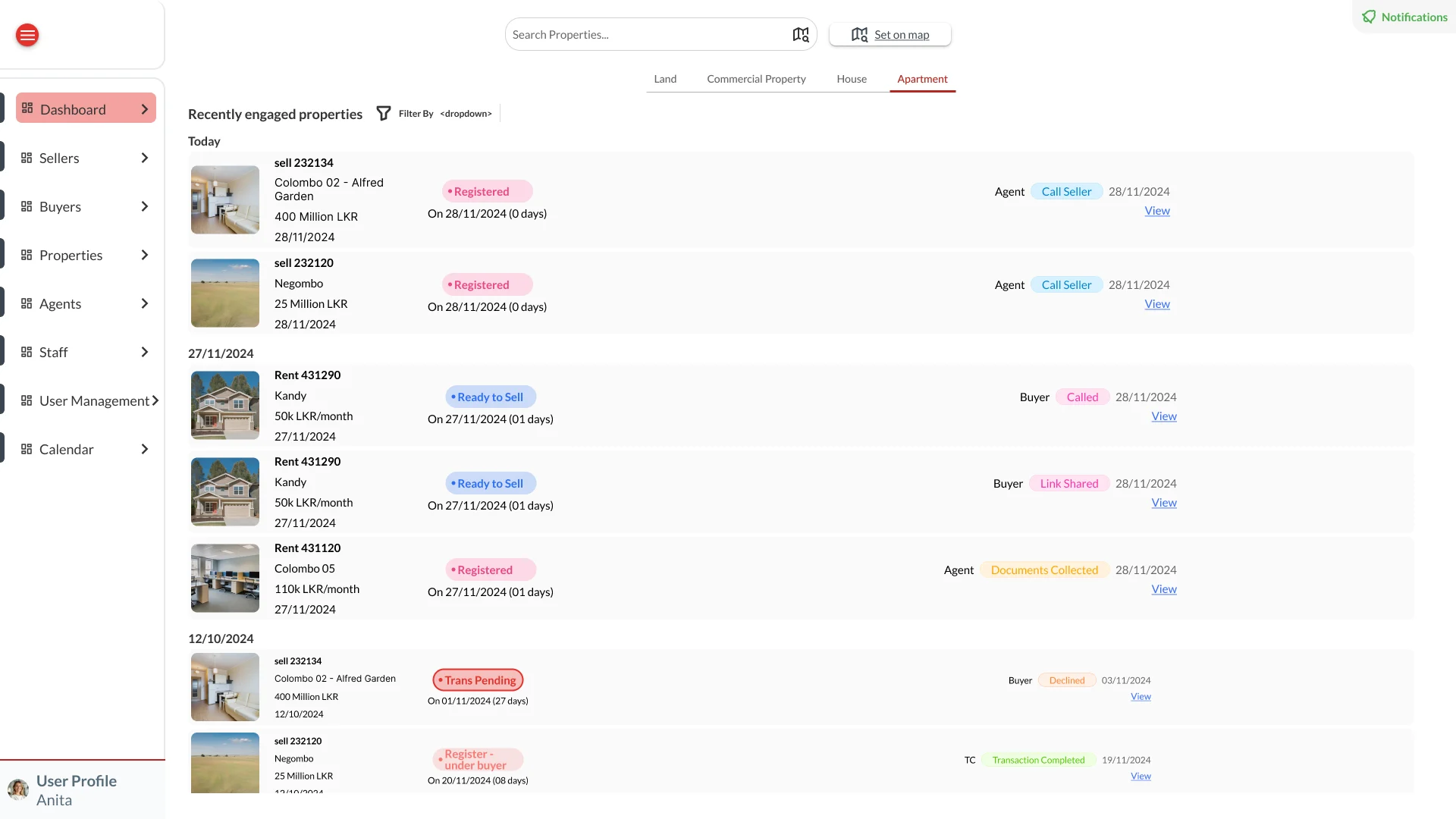Click the Calendar grid icon in sidebar
This screenshot has height=819, width=1456.
point(27,449)
